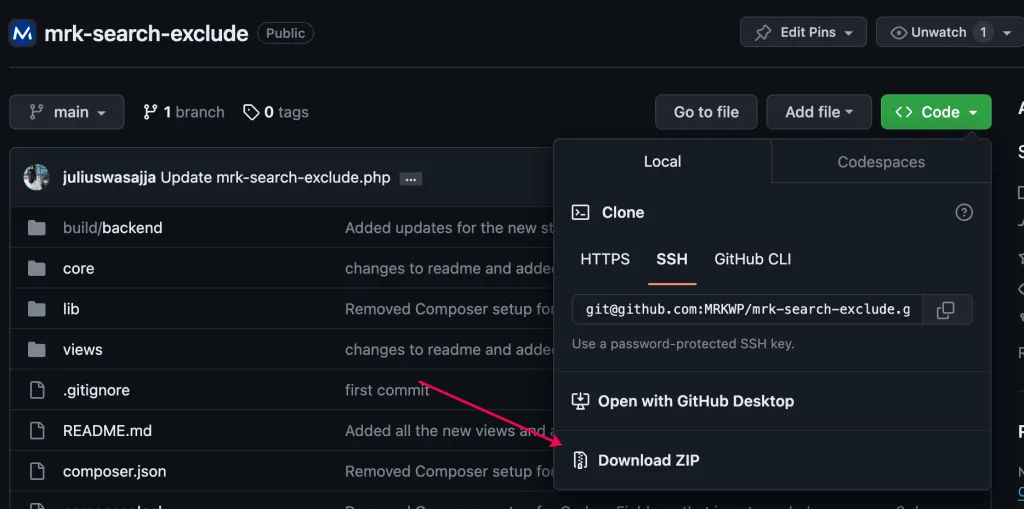Copy the clone URL with the copy icon
Image resolution: width=1024 pixels, height=509 pixels.
[x=946, y=310]
